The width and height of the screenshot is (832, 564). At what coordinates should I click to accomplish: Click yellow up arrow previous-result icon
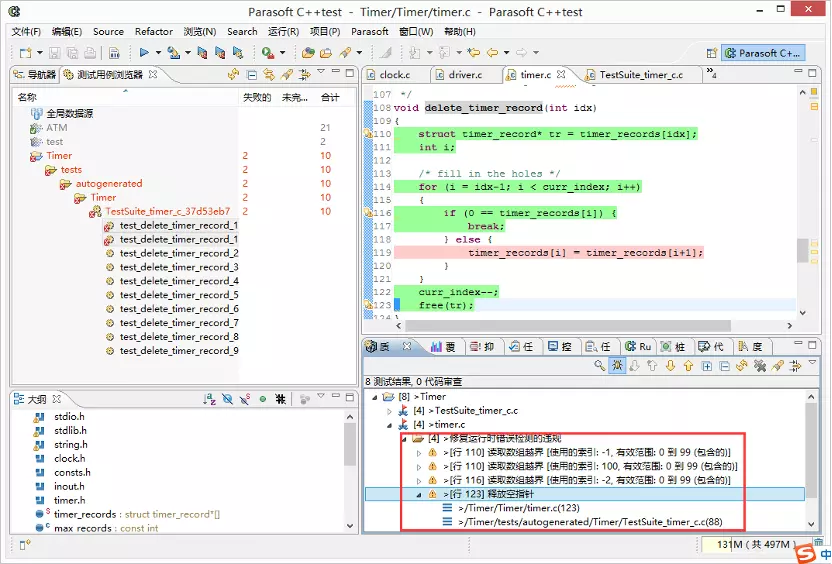pyautogui.click(x=688, y=365)
